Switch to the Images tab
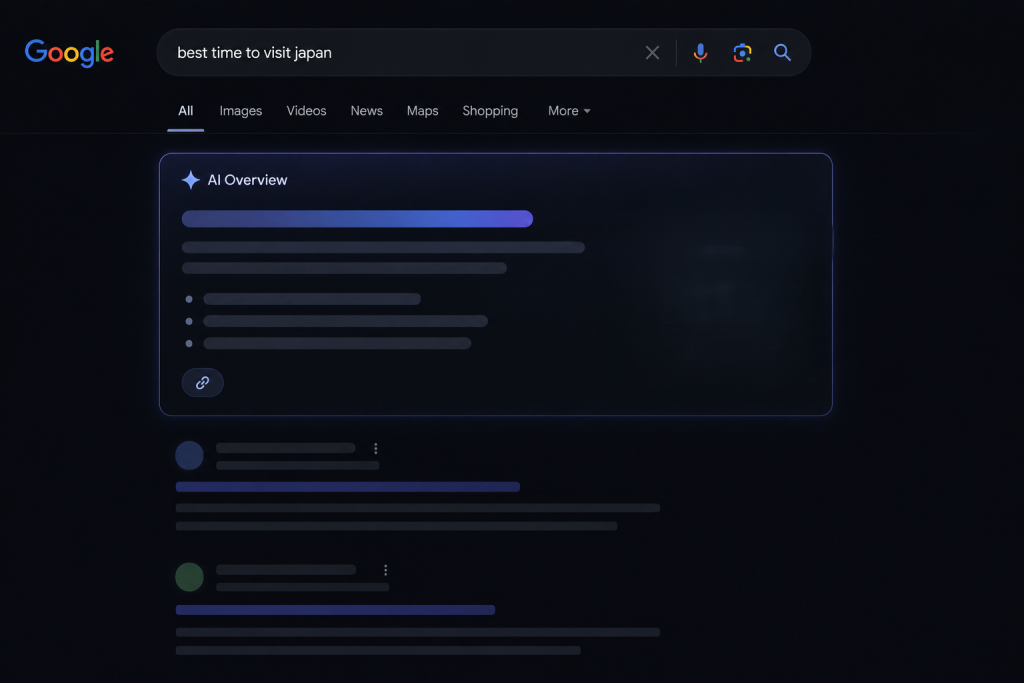This screenshot has width=1024, height=683. pos(240,111)
